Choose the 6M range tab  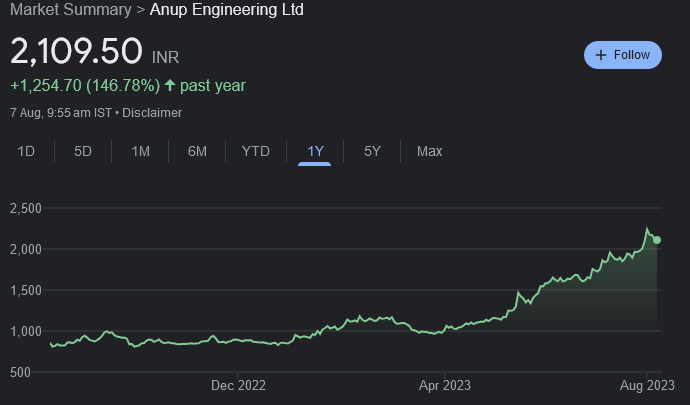click(x=197, y=151)
